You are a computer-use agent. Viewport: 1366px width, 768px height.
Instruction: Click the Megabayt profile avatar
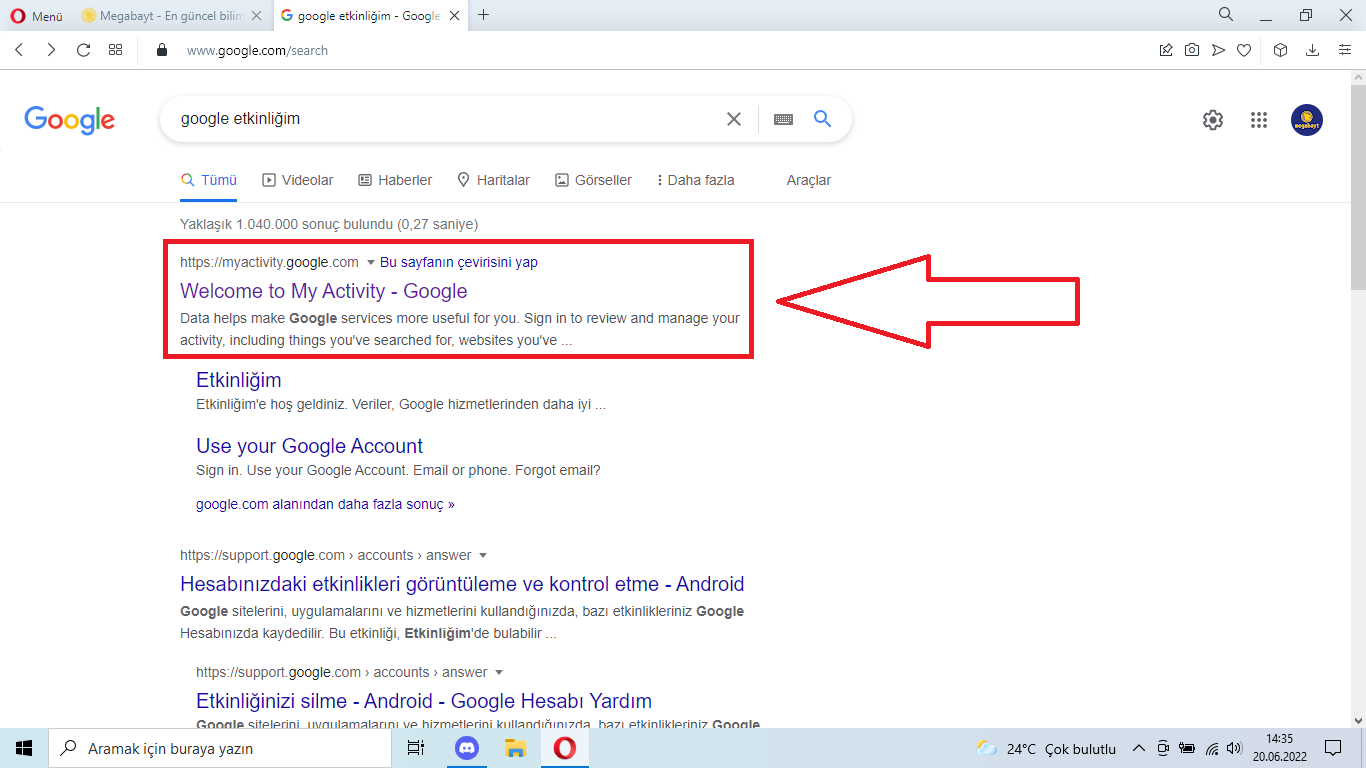[1306, 119]
